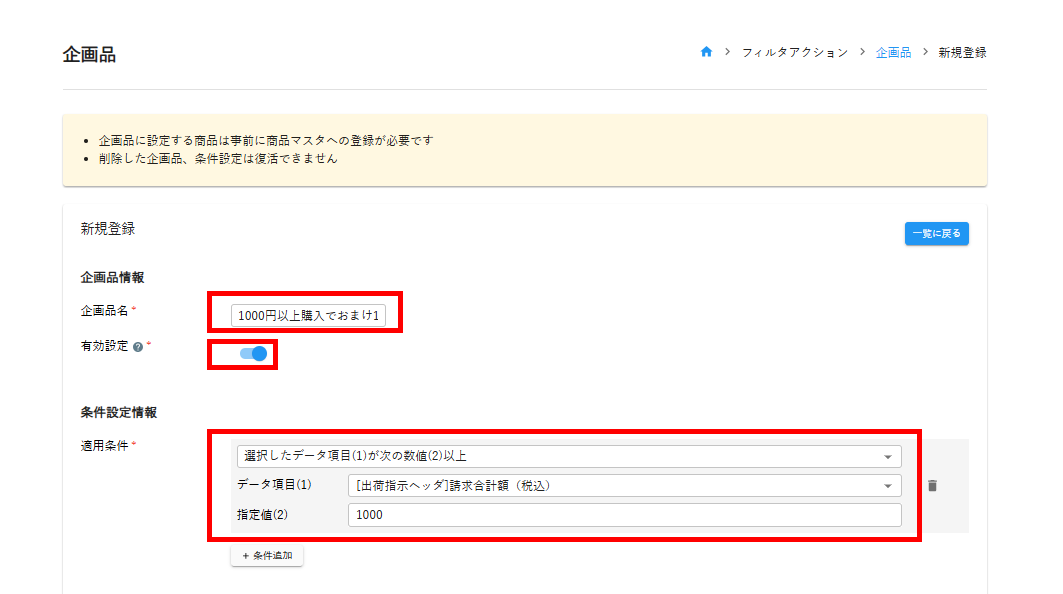Toggle the 有効設定 switch off
Screen dimensions: 1063x594
(x=253, y=353)
